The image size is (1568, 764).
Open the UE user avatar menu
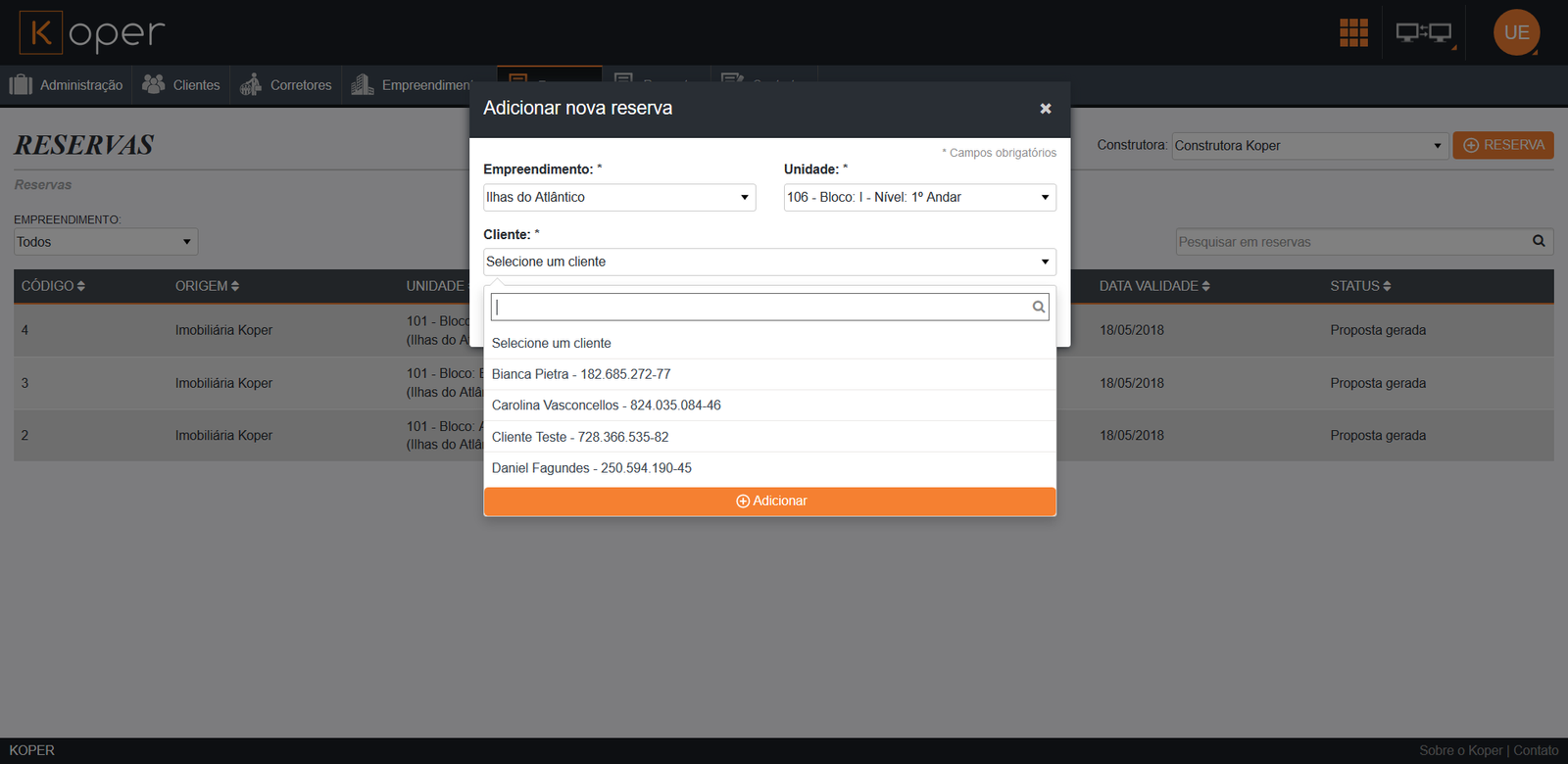[x=1516, y=32]
